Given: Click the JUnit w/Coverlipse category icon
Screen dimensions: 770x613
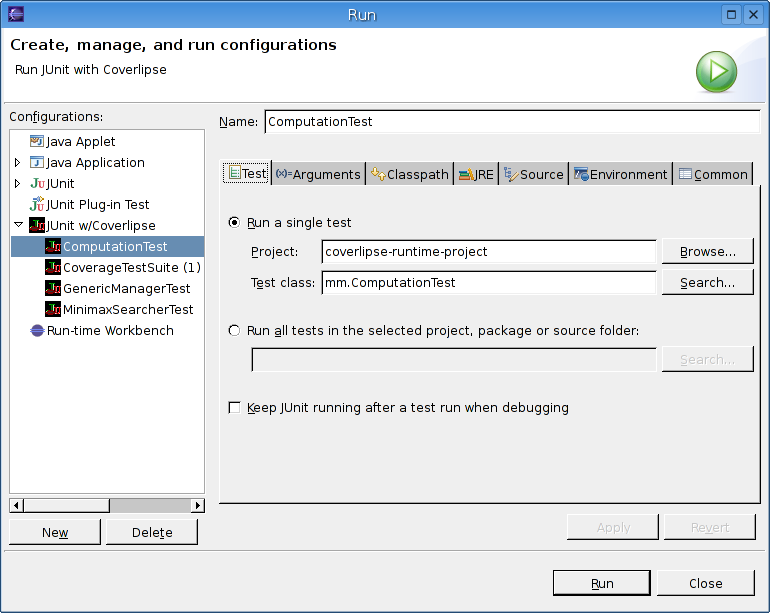Looking at the screenshot, I should click(x=37, y=226).
